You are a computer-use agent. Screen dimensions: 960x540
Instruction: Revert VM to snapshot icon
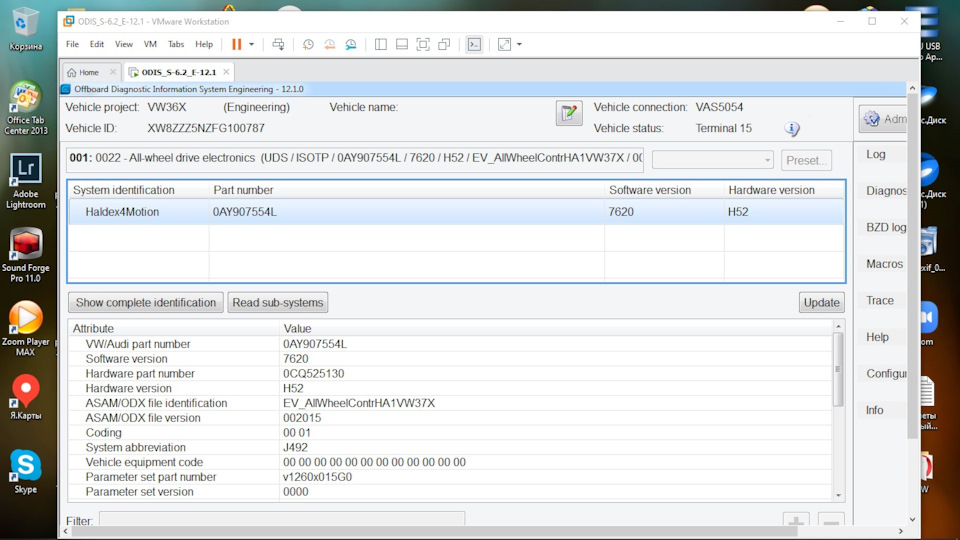click(x=329, y=44)
